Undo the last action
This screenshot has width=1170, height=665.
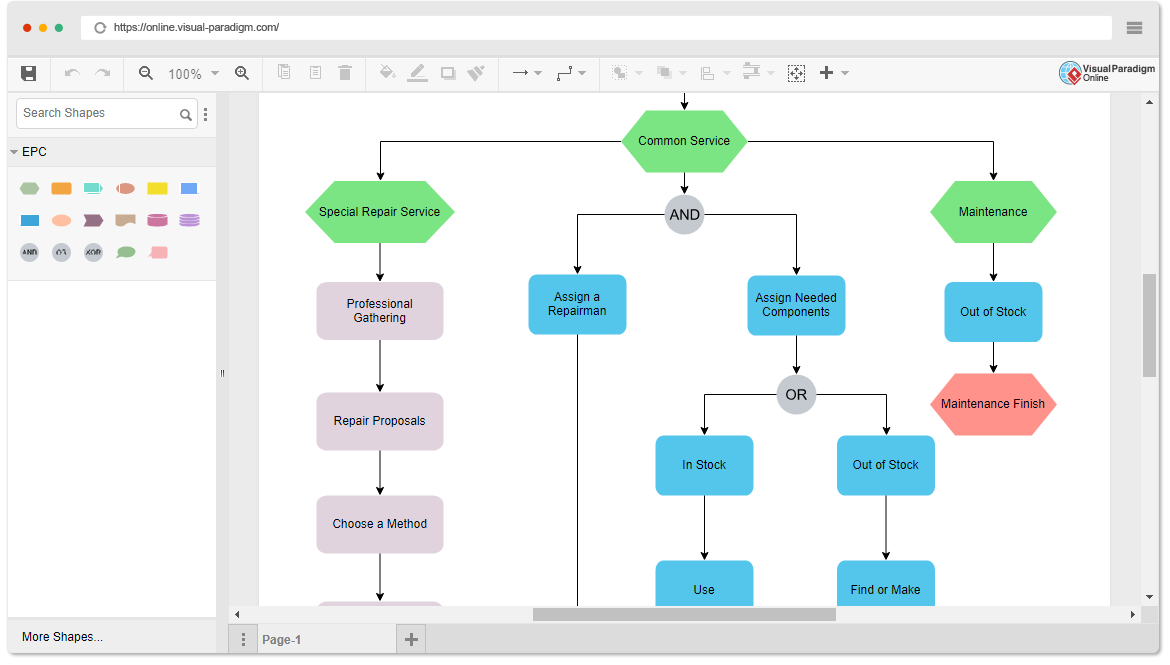[x=70, y=72]
